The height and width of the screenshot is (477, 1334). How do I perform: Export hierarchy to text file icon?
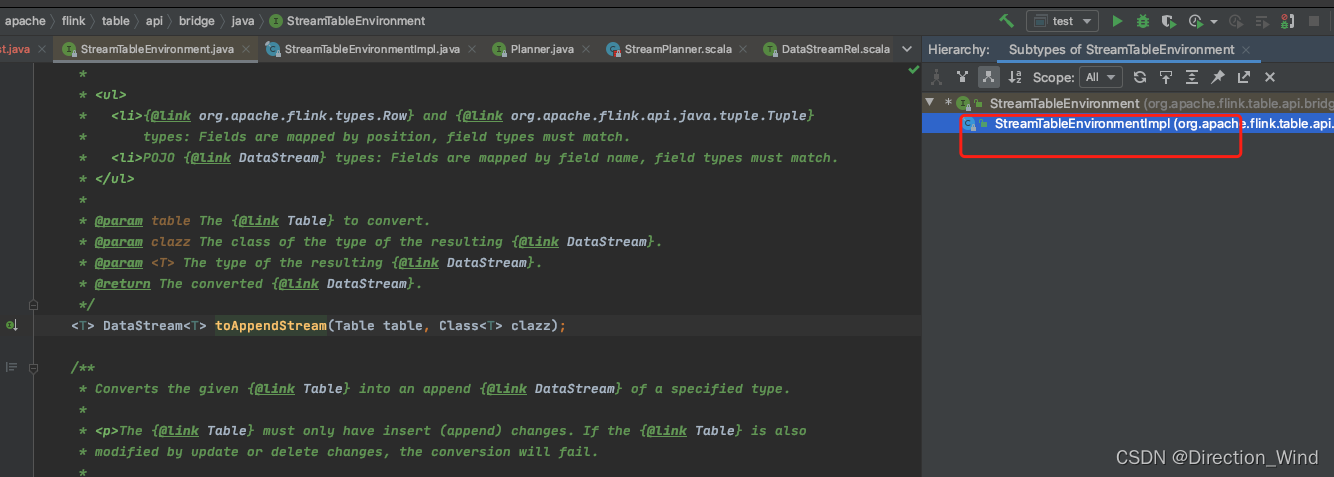1244,77
